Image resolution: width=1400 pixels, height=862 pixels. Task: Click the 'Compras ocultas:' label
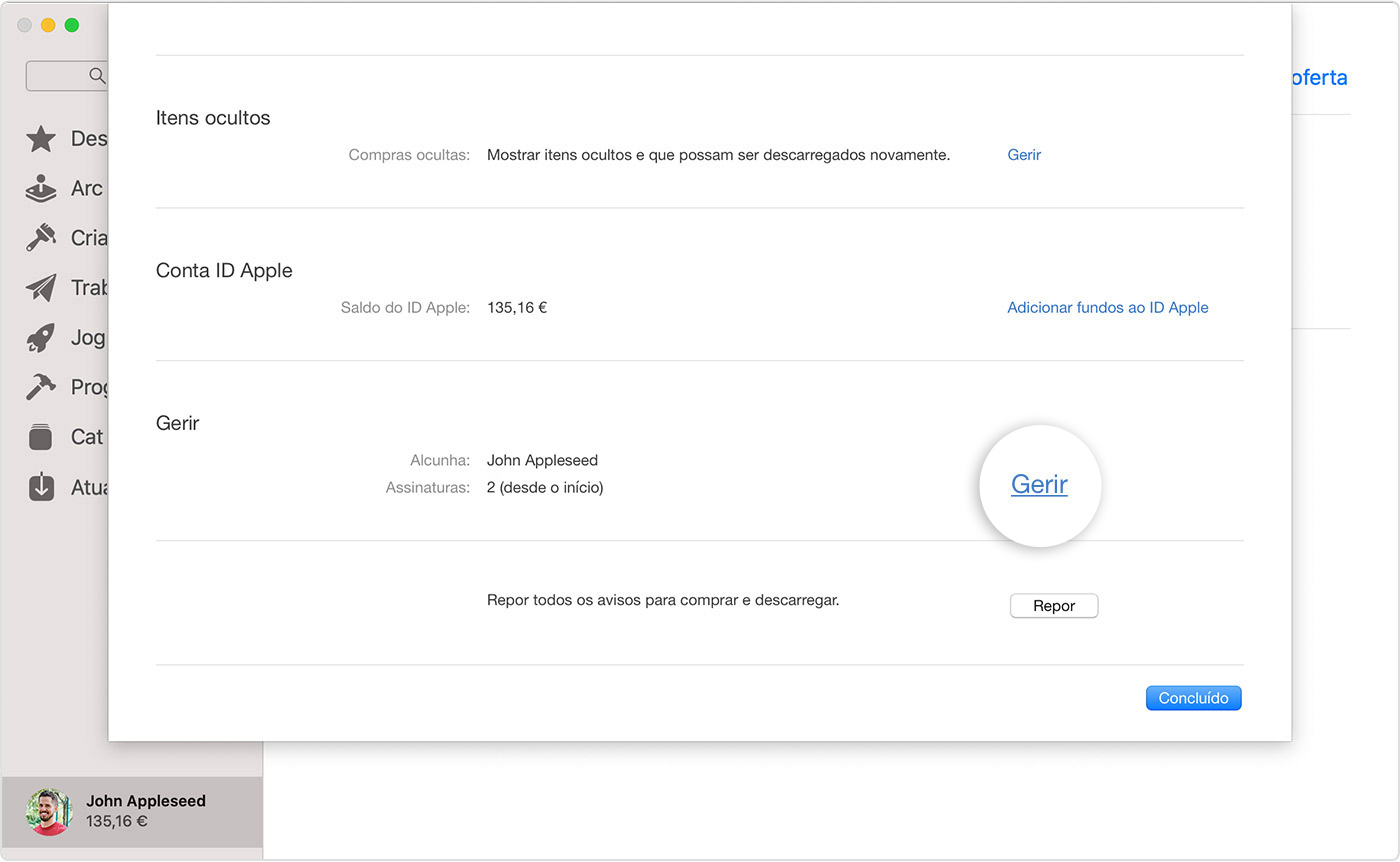pyautogui.click(x=409, y=155)
